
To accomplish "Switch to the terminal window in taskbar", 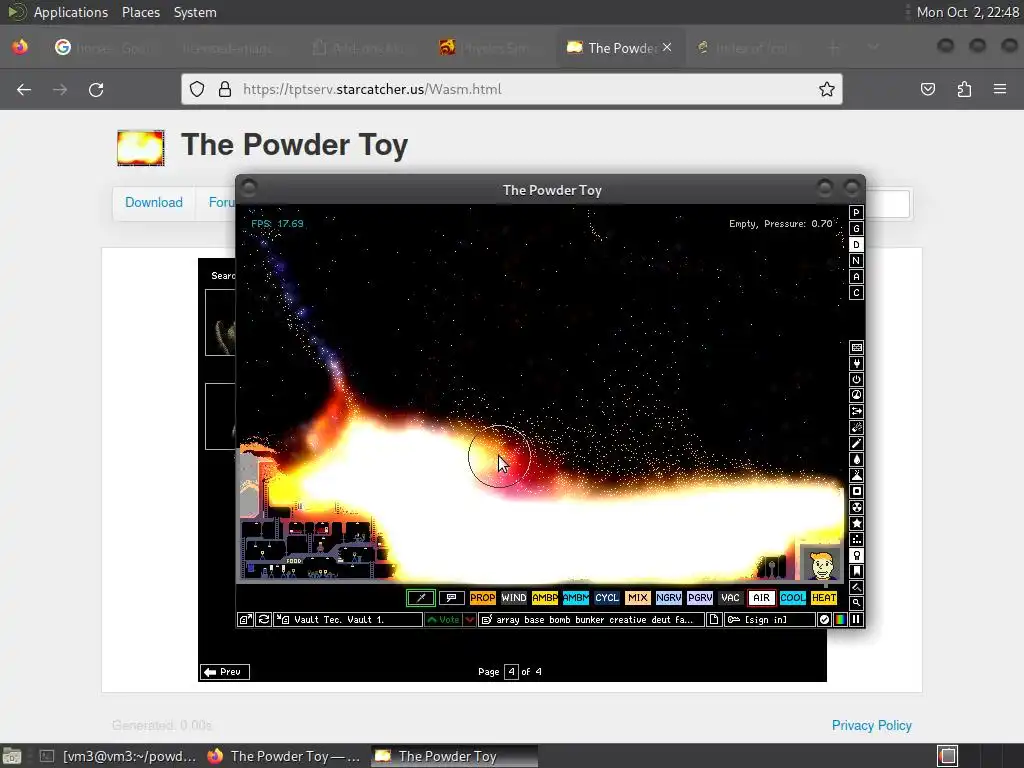I will (x=116, y=756).
